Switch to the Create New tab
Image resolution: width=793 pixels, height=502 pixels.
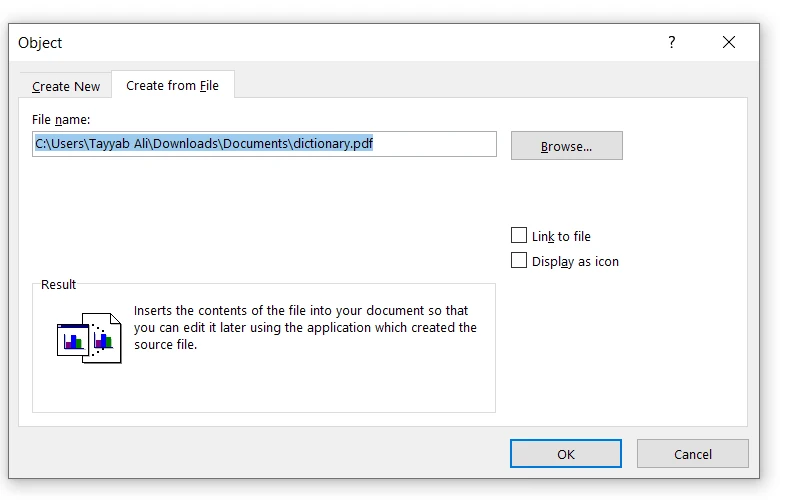[x=66, y=87]
